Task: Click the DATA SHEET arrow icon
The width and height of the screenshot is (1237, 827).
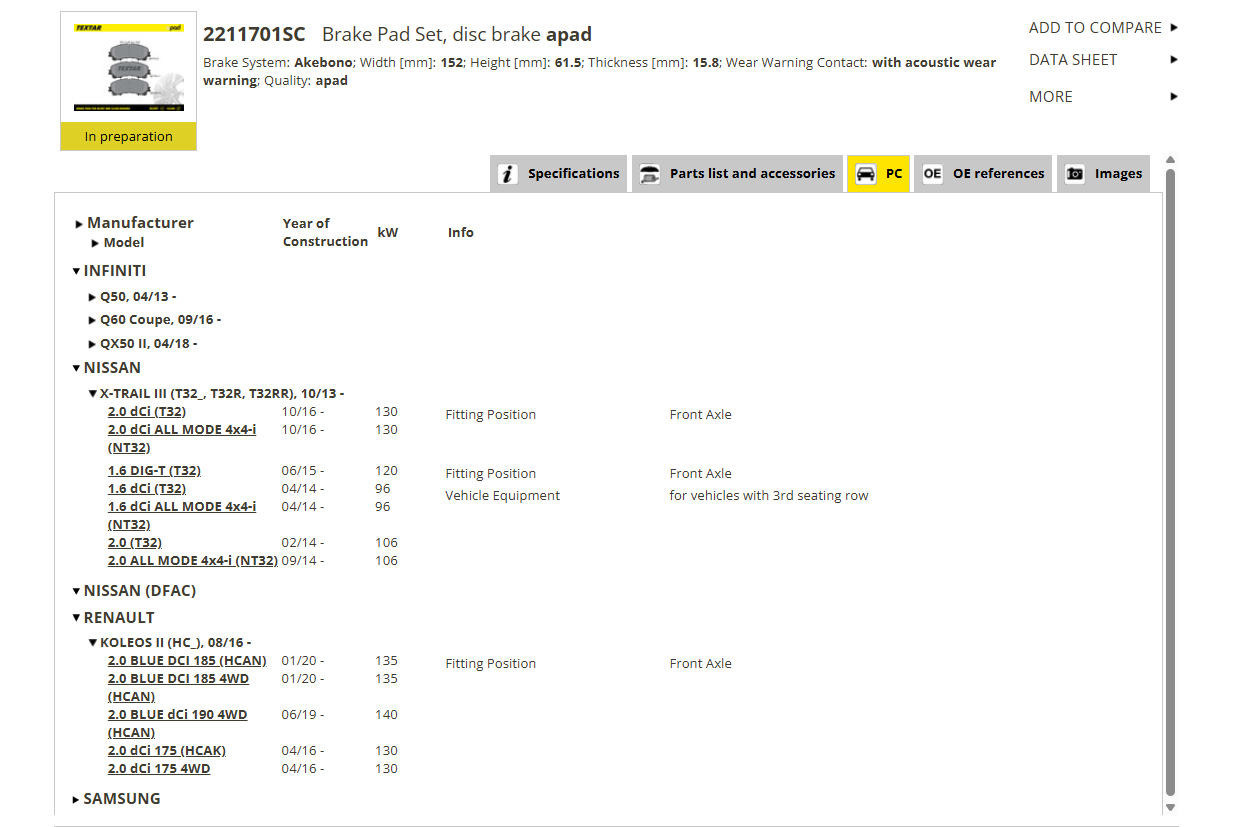Action: [x=1174, y=60]
